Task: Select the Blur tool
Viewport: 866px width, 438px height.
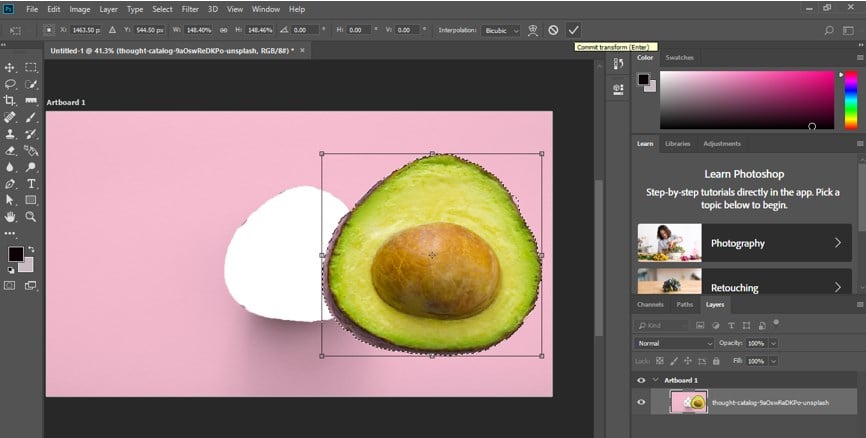Action: click(10, 167)
